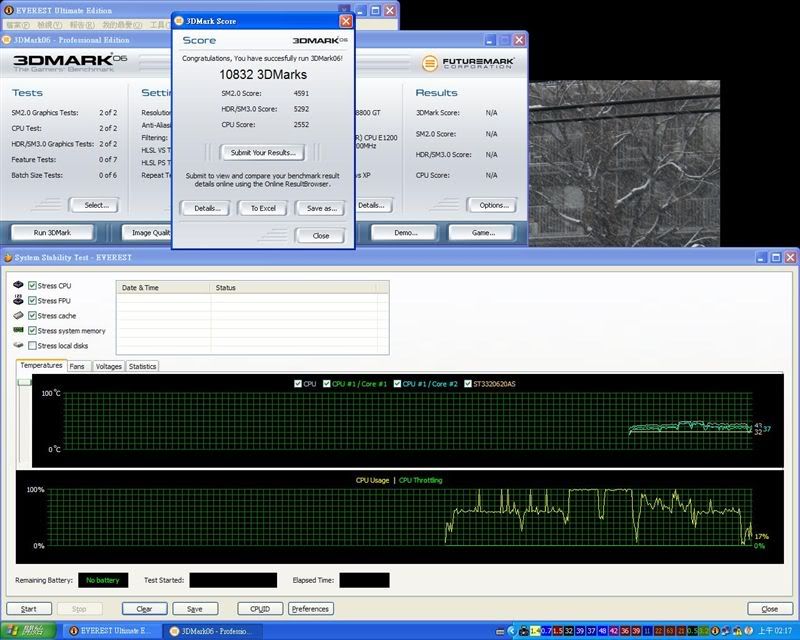This screenshot has width=800, height=640.
Task: Select the Fans tab
Action: 77,367
